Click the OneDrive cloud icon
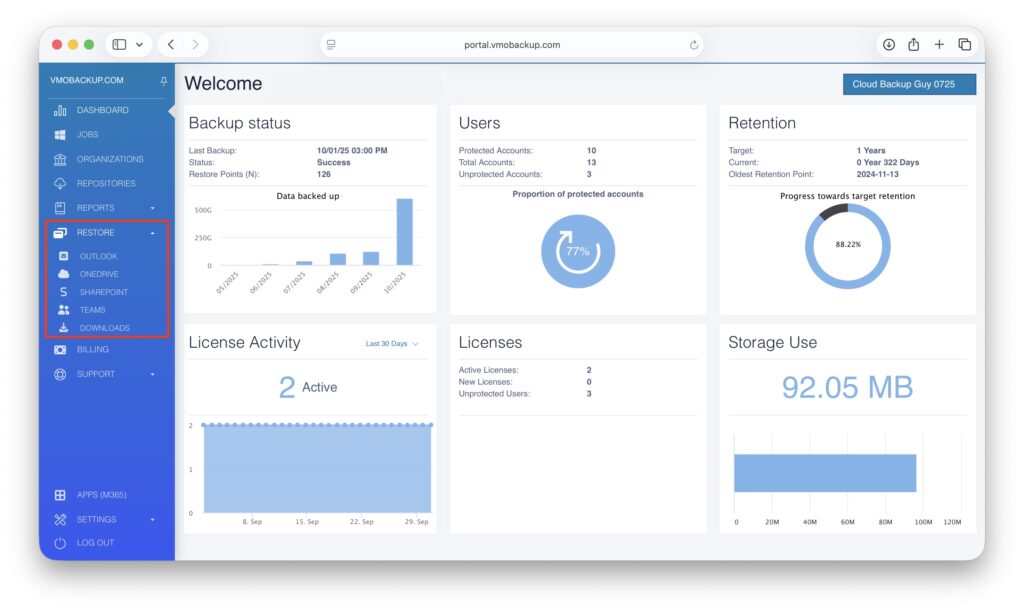 coord(64,274)
